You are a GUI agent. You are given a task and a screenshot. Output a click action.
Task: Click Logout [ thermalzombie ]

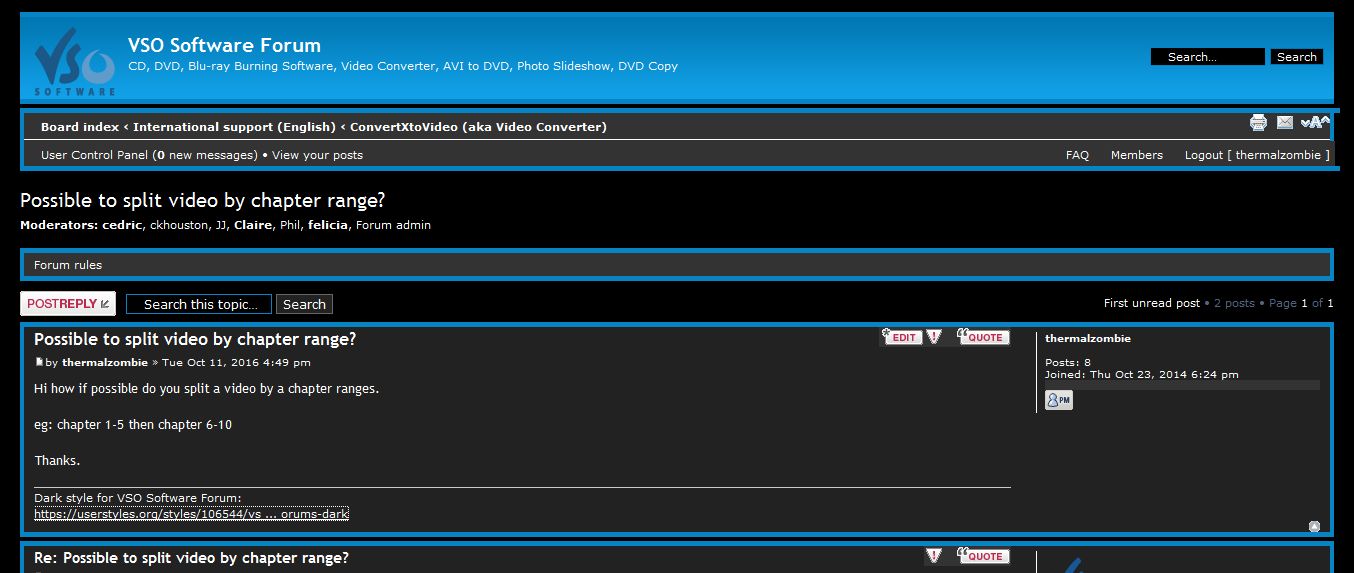coord(1257,155)
